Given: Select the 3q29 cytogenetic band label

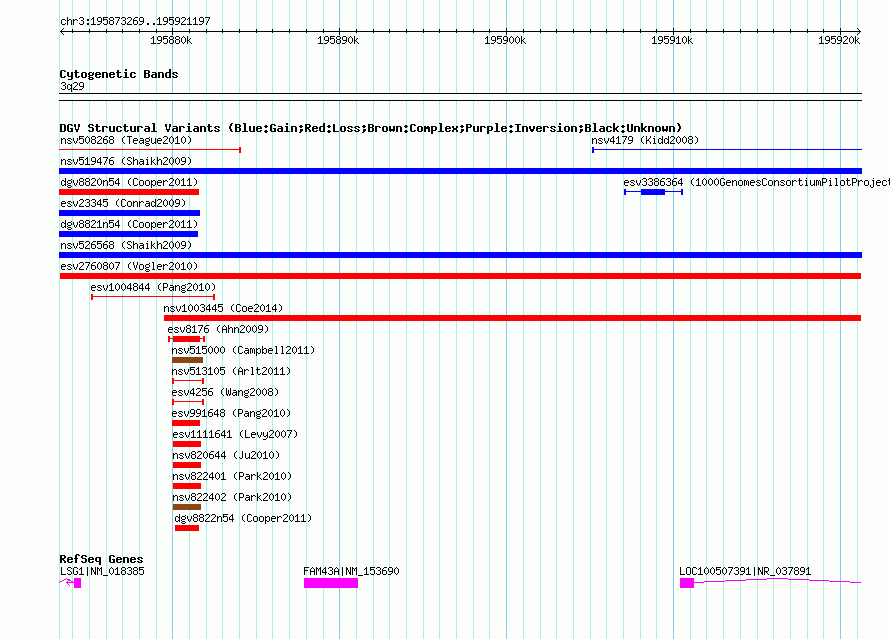Looking at the screenshot, I should [x=72, y=86].
